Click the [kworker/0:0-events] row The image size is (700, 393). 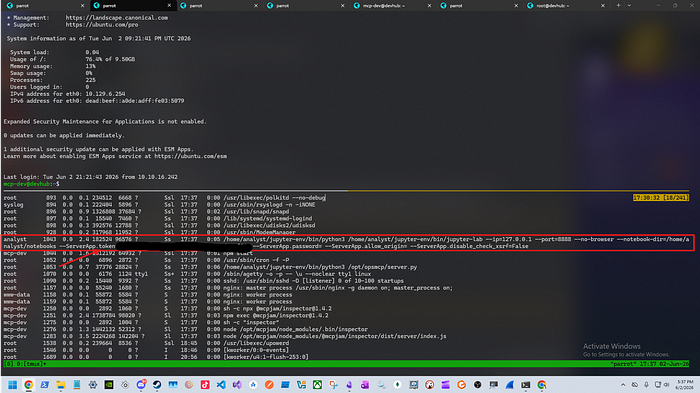point(146,350)
